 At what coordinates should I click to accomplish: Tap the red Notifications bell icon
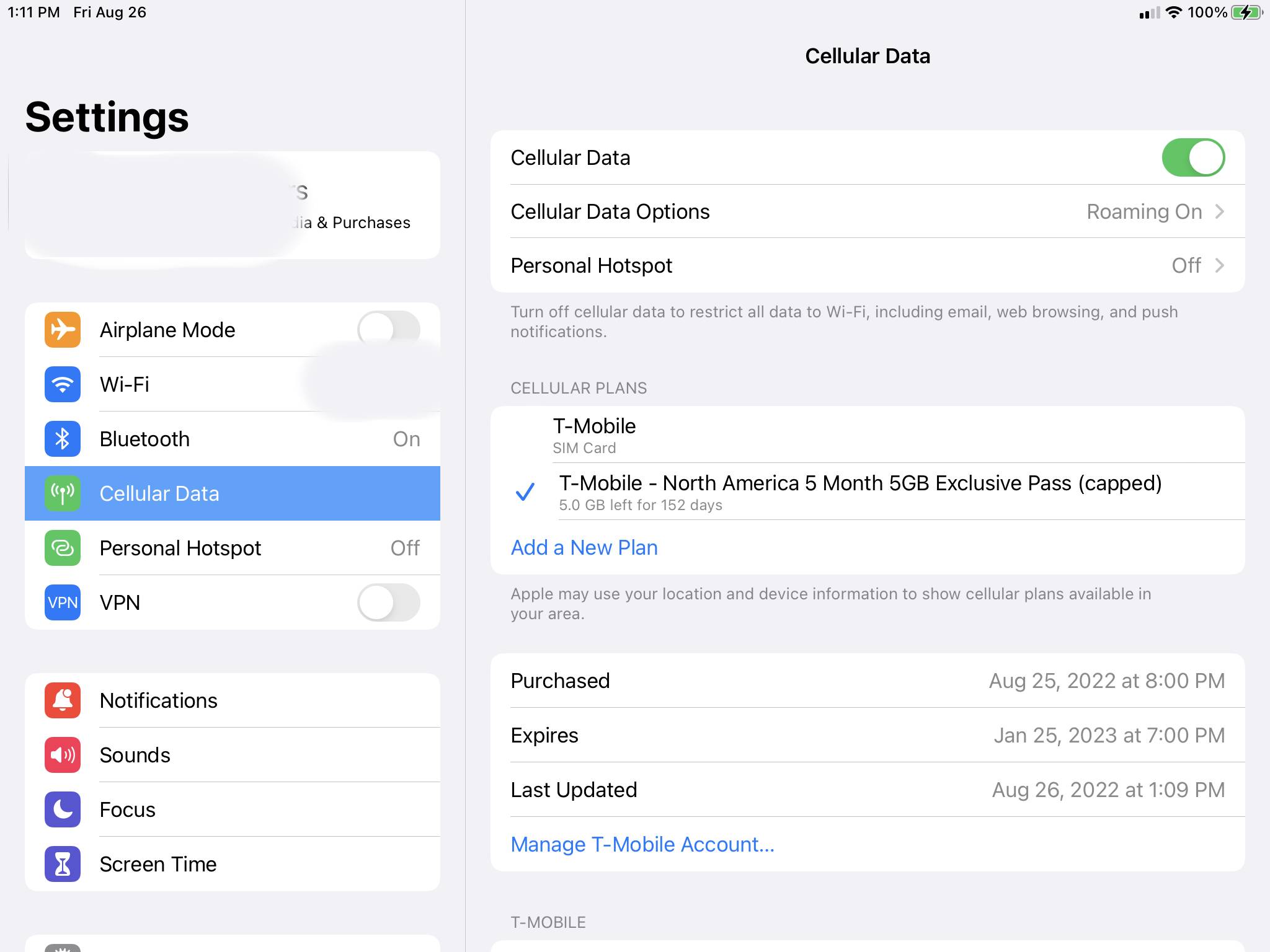tap(63, 700)
